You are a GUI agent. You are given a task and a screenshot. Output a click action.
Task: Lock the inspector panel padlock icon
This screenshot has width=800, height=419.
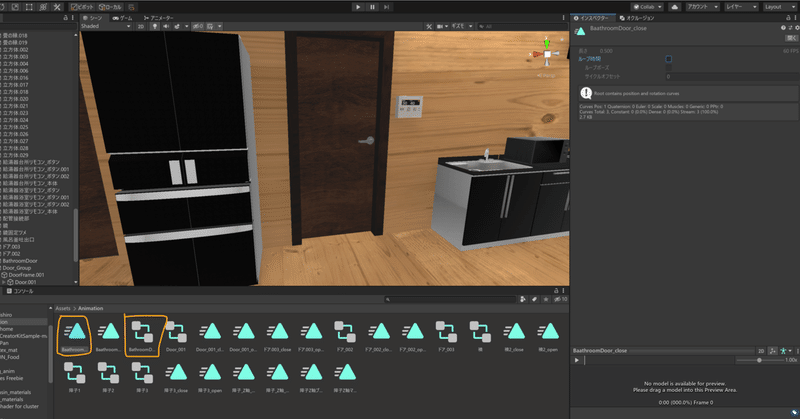788,18
